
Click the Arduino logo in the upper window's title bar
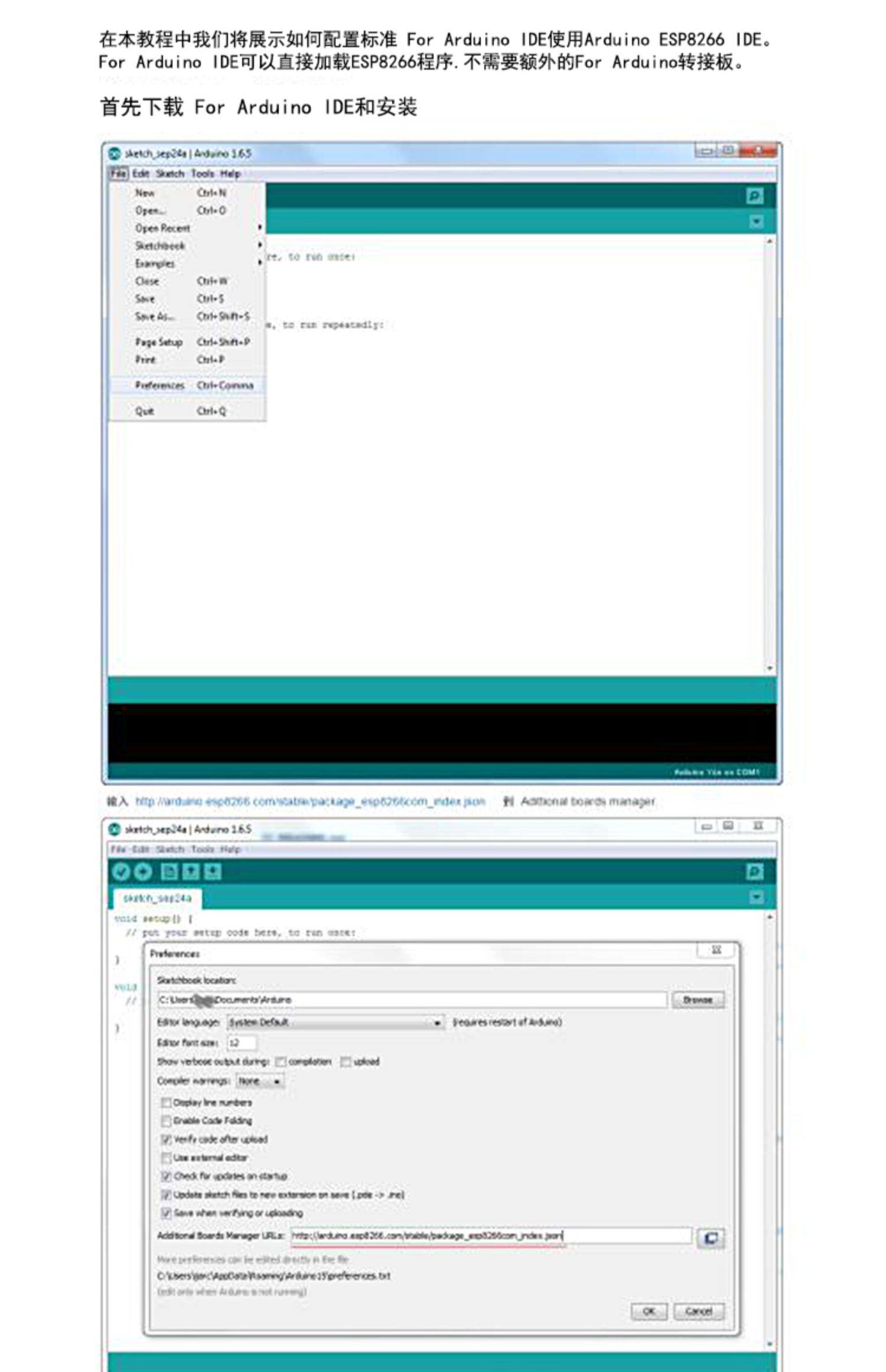tap(114, 154)
